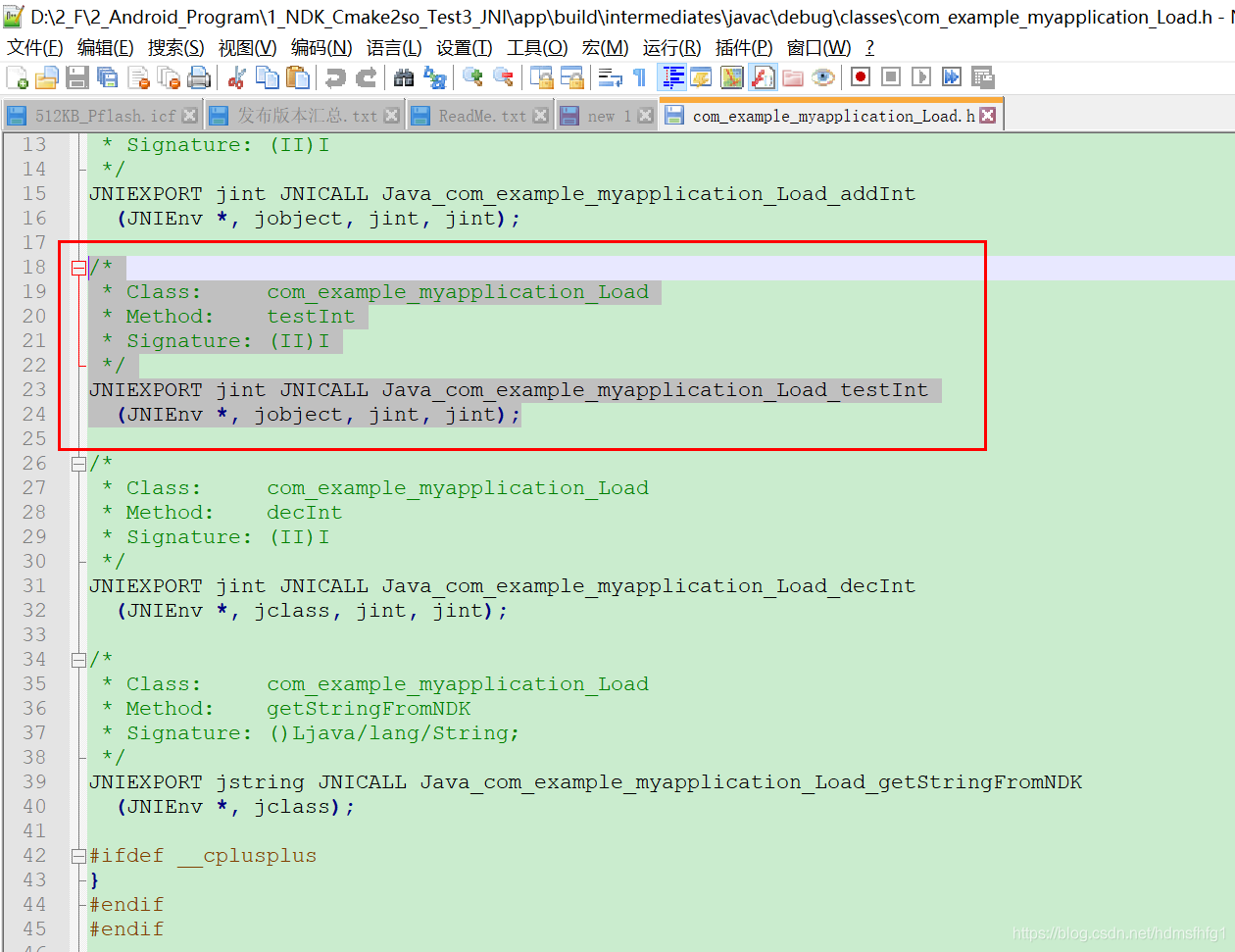Open the 设置(T) menu
Image resolution: width=1235 pixels, height=952 pixels.
(x=465, y=48)
